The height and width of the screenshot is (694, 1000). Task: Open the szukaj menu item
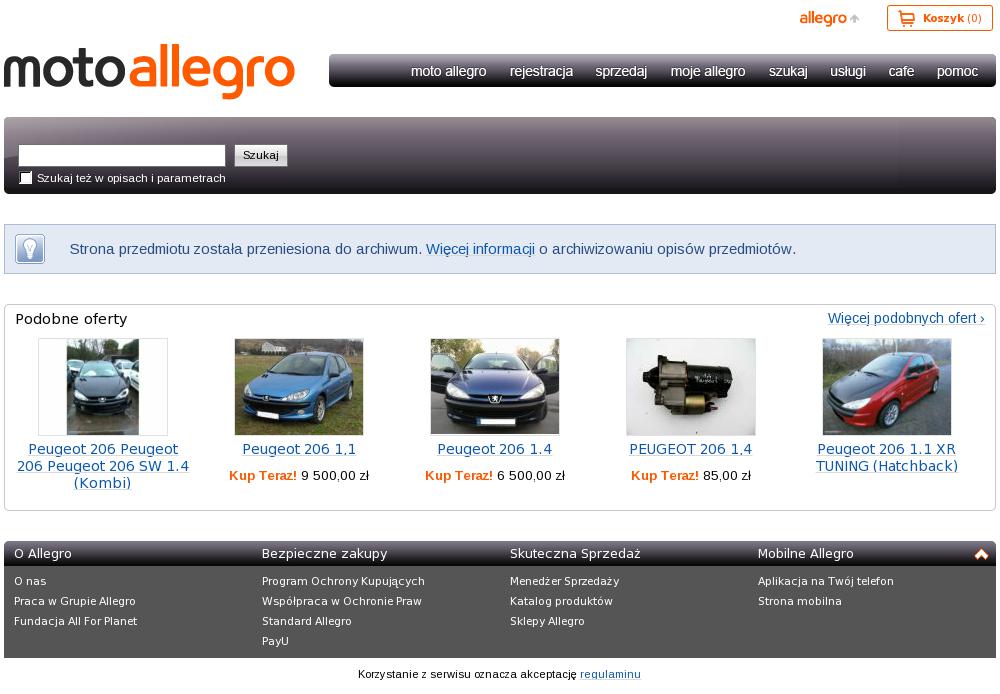click(x=788, y=71)
